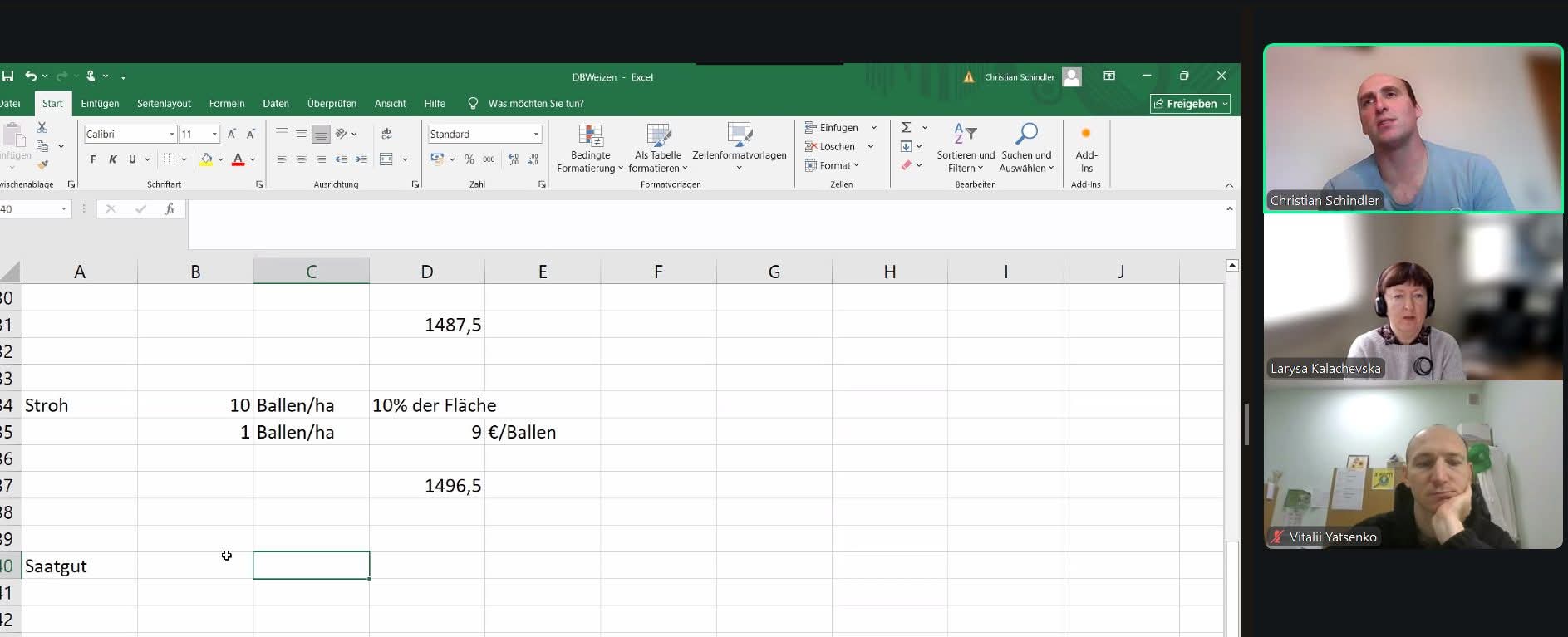Screen dimensions: 1568x637
Task: Click the Freigeben share button
Action: 1190,104
